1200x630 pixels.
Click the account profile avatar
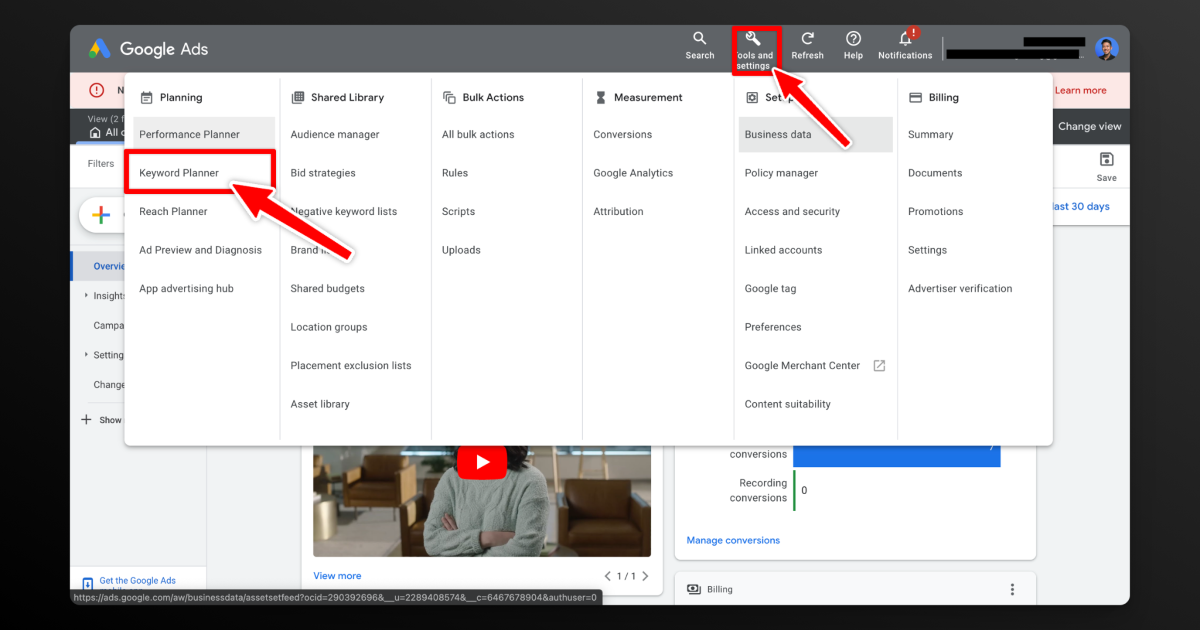[1106, 49]
